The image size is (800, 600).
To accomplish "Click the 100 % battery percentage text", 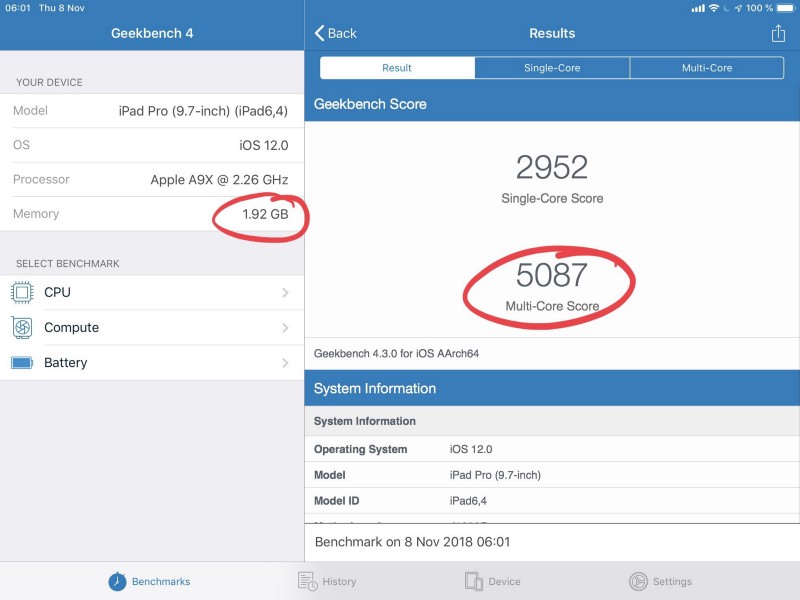I will [759, 8].
